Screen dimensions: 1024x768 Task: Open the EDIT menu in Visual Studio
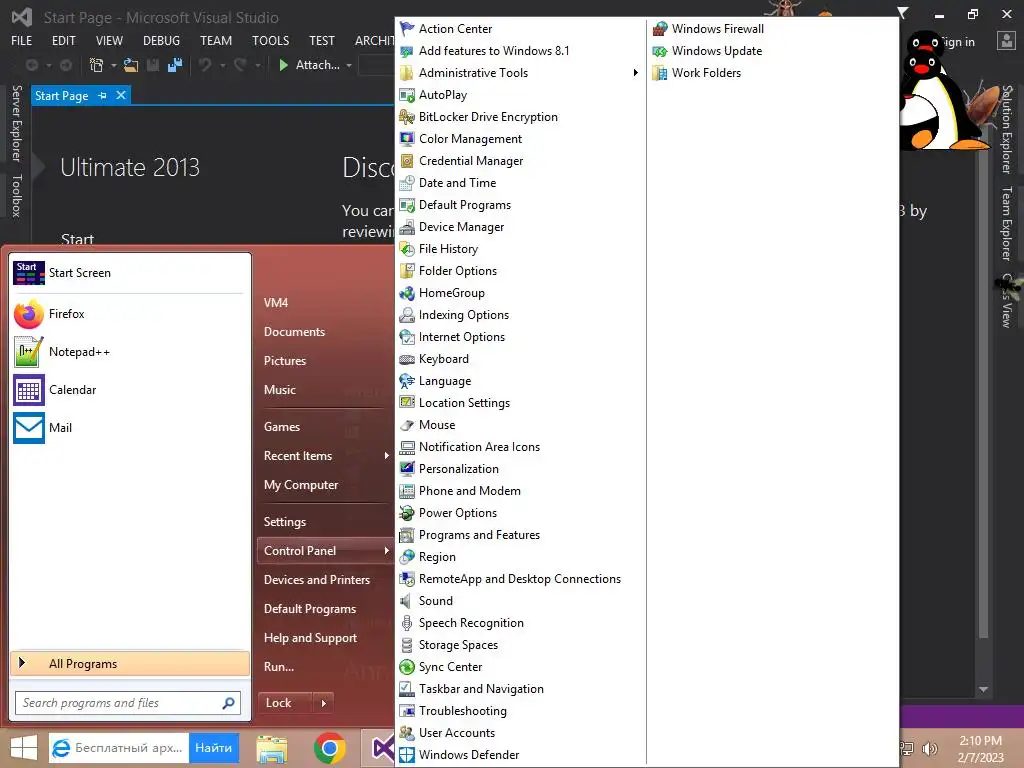coord(63,40)
